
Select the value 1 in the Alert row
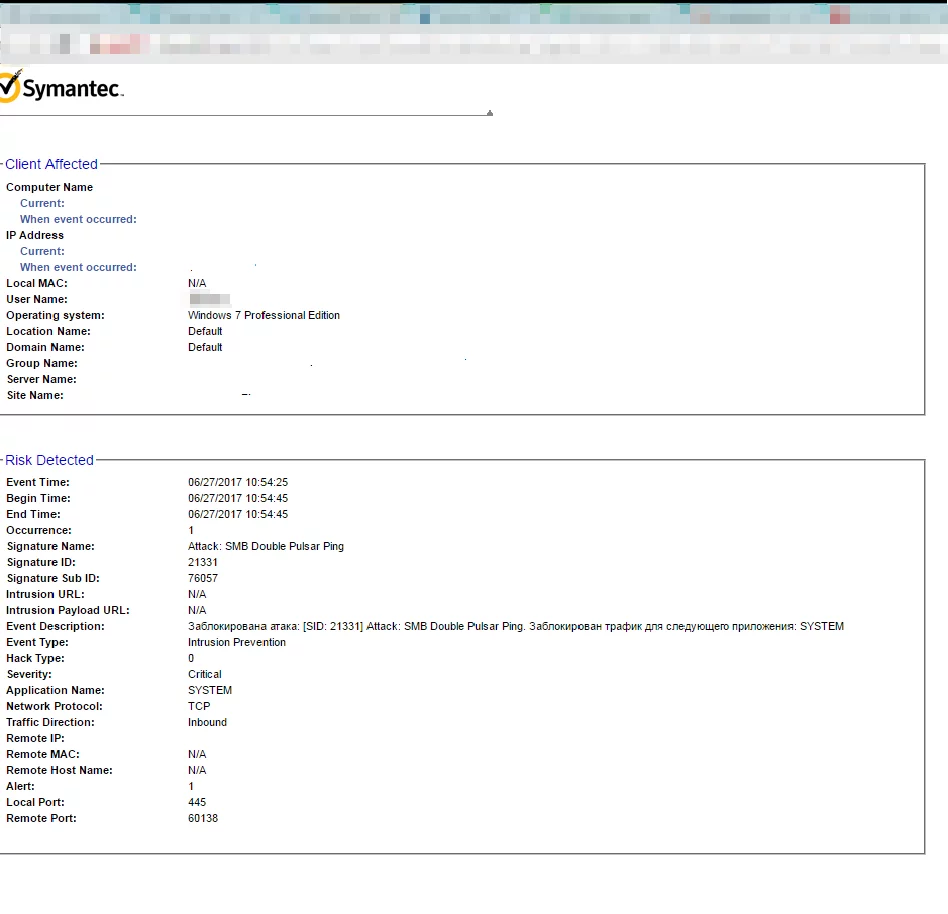coord(191,786)
